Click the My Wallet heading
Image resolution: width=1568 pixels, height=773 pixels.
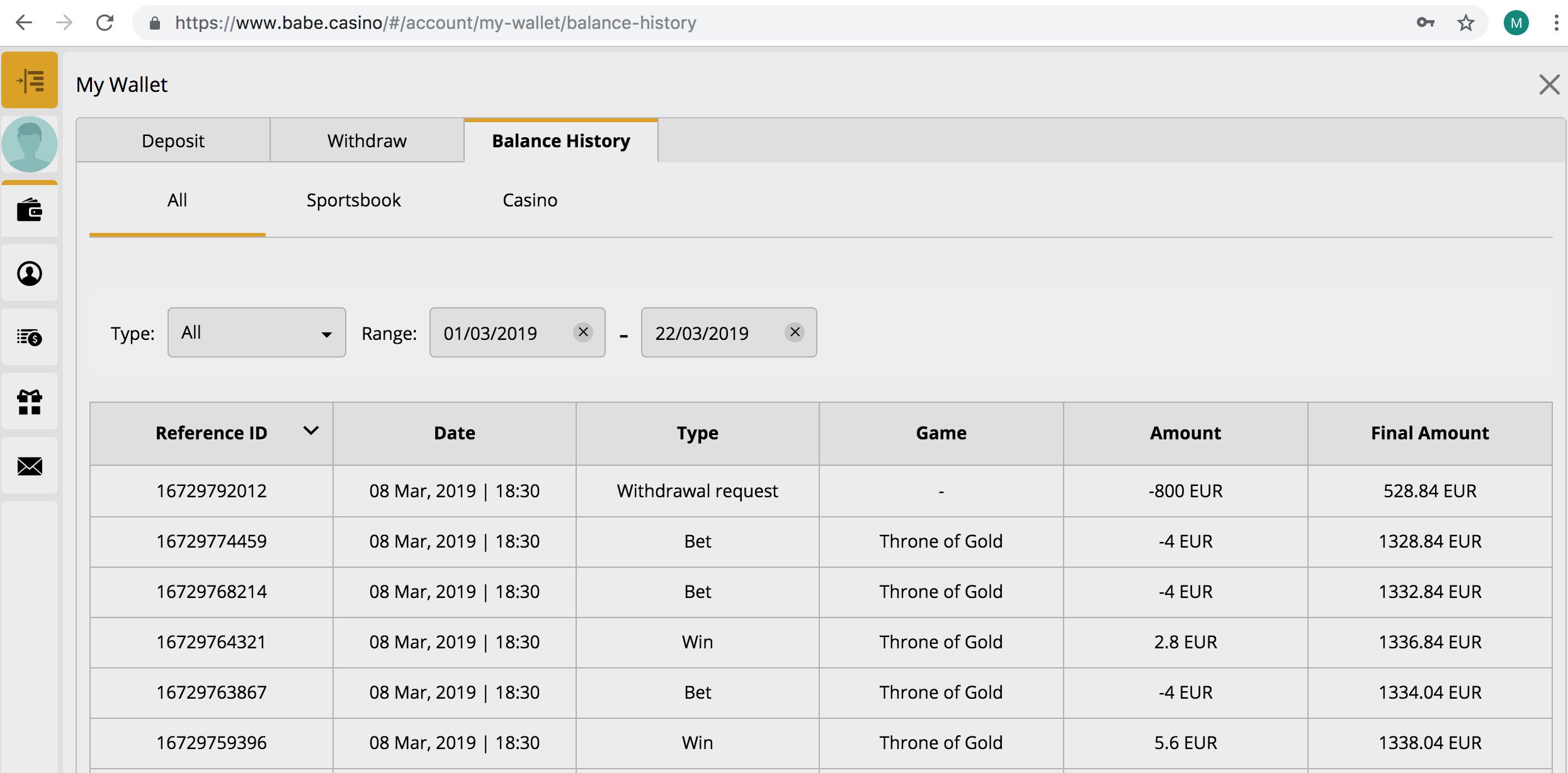coord(122,84)
